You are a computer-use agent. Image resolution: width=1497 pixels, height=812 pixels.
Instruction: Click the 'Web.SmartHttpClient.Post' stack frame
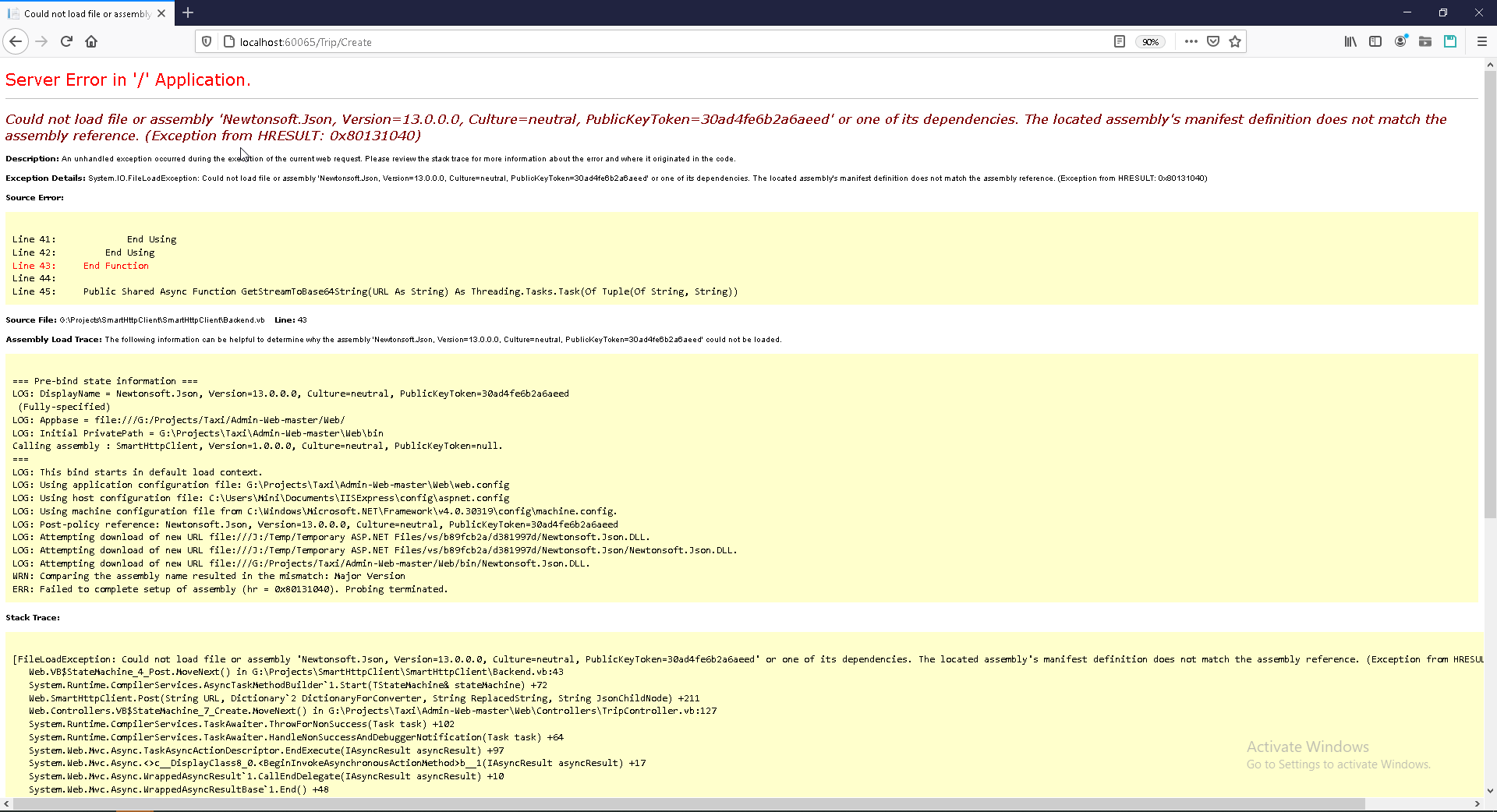coord(364,698)
